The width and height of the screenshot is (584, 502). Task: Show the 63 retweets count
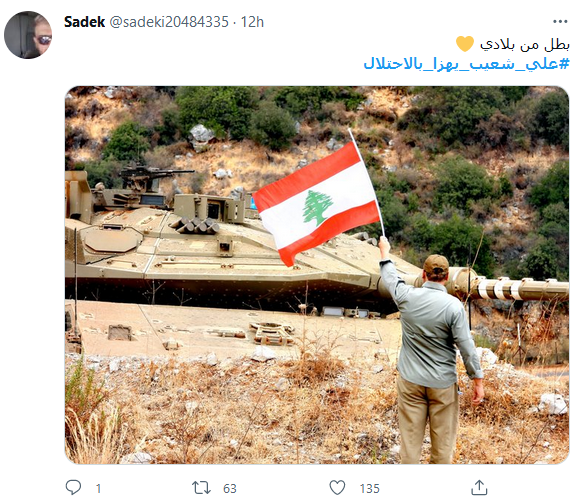[229, 488]
